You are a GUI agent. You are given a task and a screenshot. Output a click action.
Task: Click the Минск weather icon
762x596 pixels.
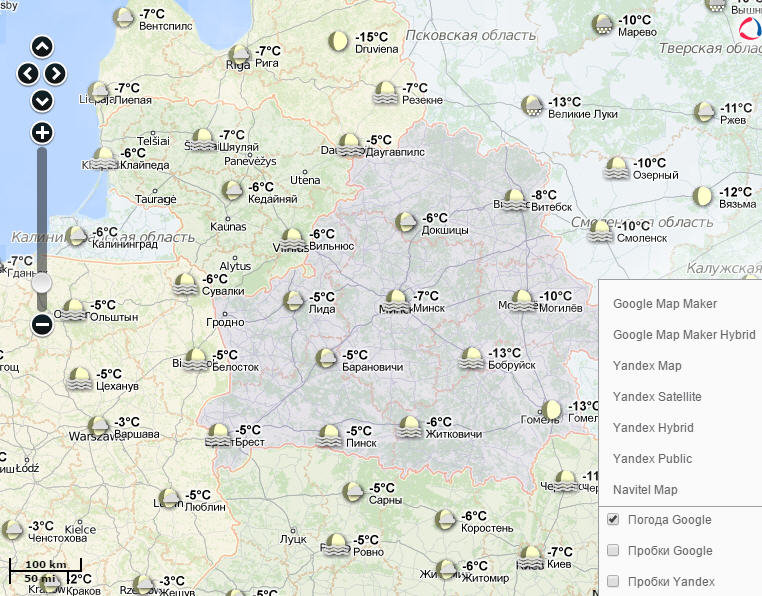397,299
